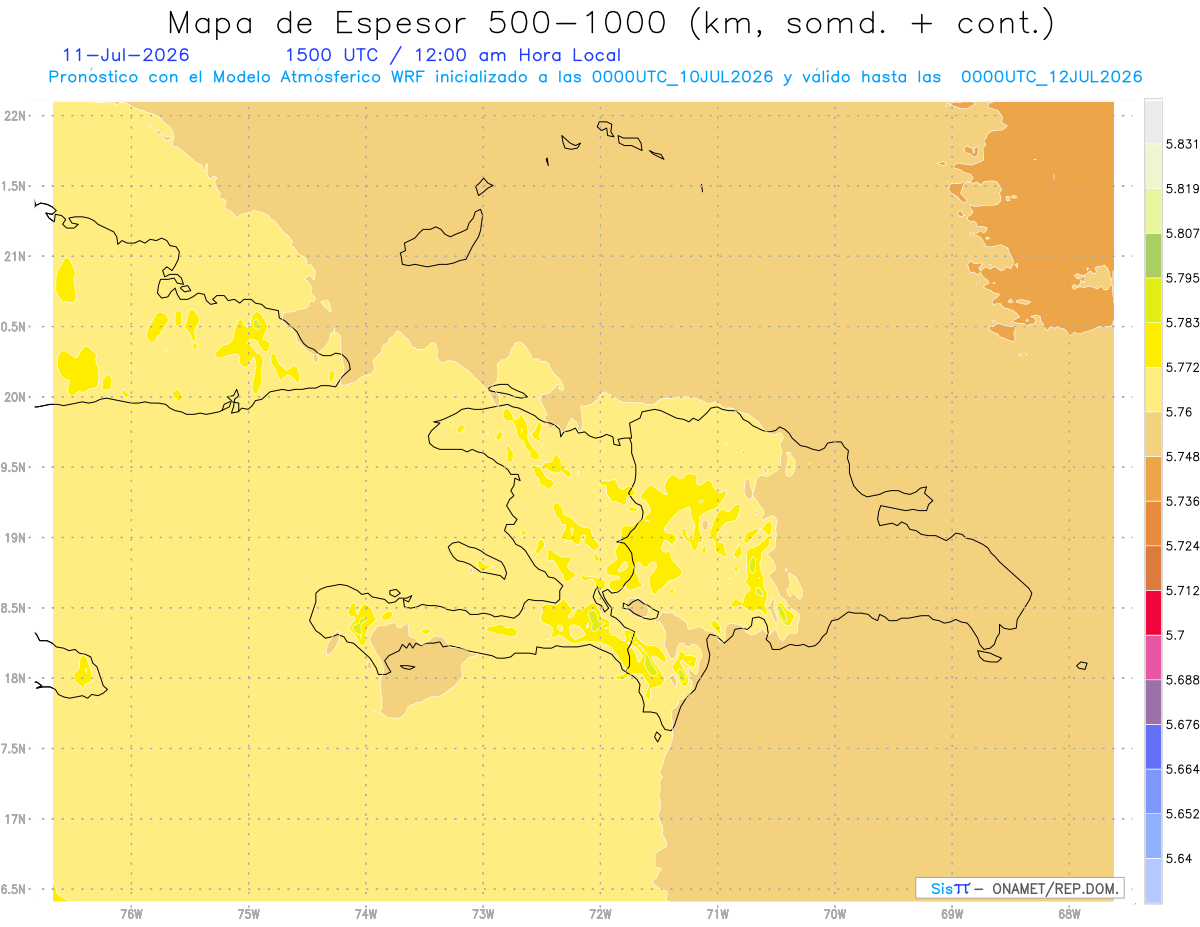The image size is (1200, 927).
Task: Select the green legend swatch between 5.807 and 5.795
Action: pos(1153,256)
